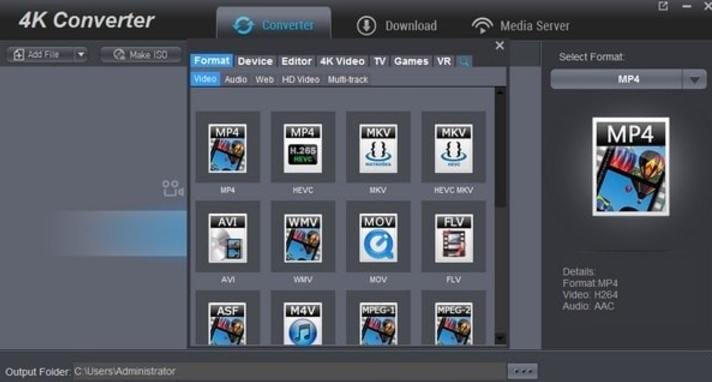Pick the M4V format icon
This screenshot has height=382, width=712.
303,323
